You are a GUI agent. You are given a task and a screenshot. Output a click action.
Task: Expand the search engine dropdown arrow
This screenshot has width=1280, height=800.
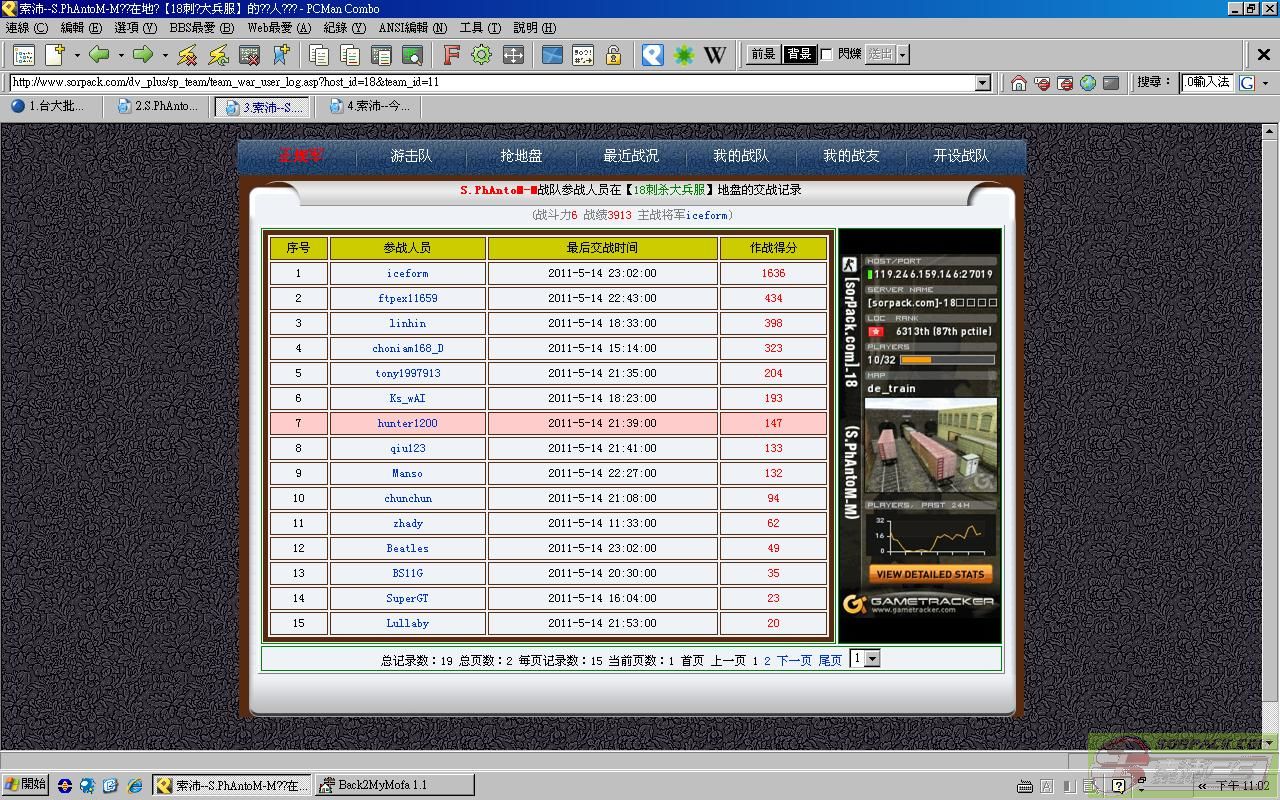coord(1265,83)
